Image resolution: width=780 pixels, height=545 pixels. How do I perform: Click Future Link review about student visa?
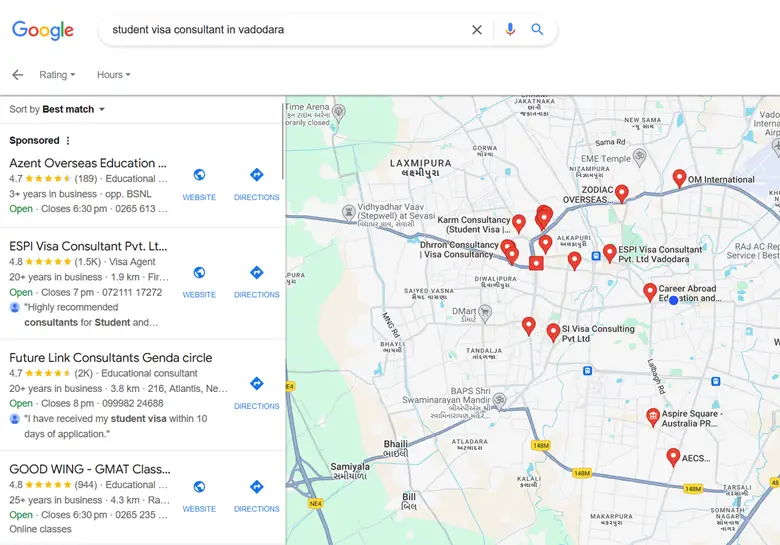[x=115, y=426]
